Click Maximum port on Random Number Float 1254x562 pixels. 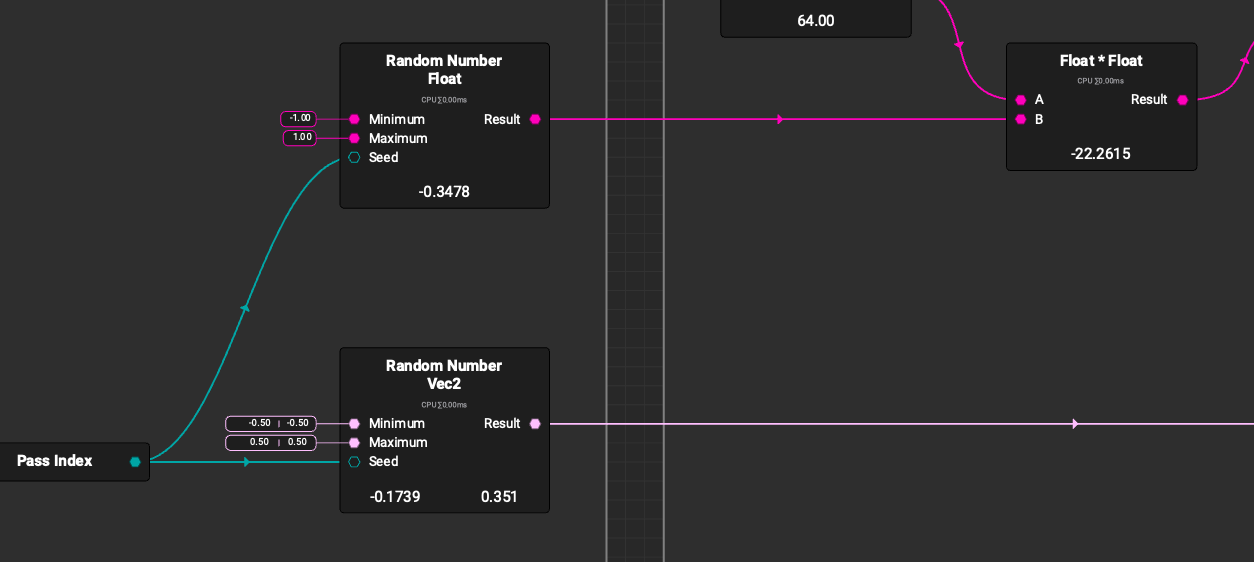354,139
